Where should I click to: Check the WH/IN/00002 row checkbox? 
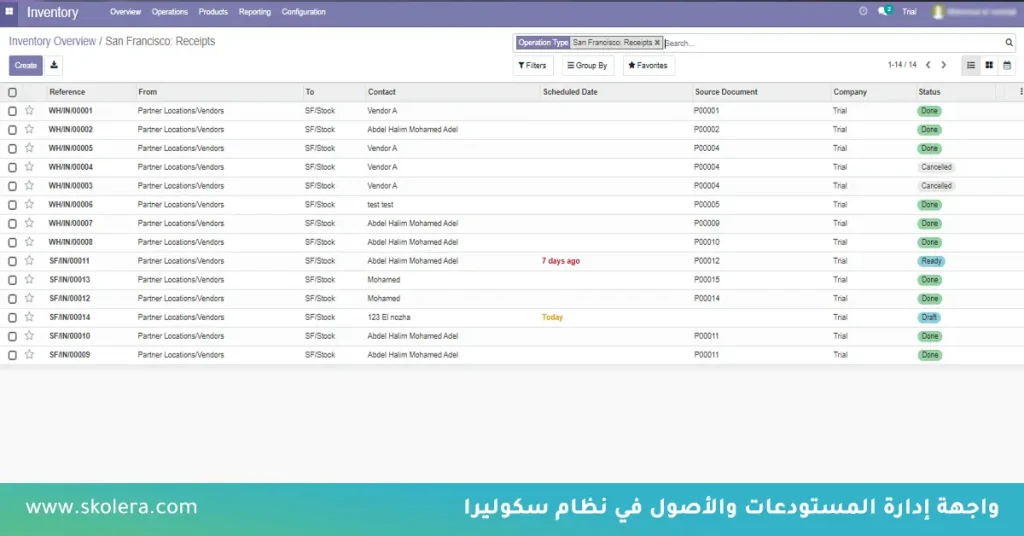pos(12,130)
